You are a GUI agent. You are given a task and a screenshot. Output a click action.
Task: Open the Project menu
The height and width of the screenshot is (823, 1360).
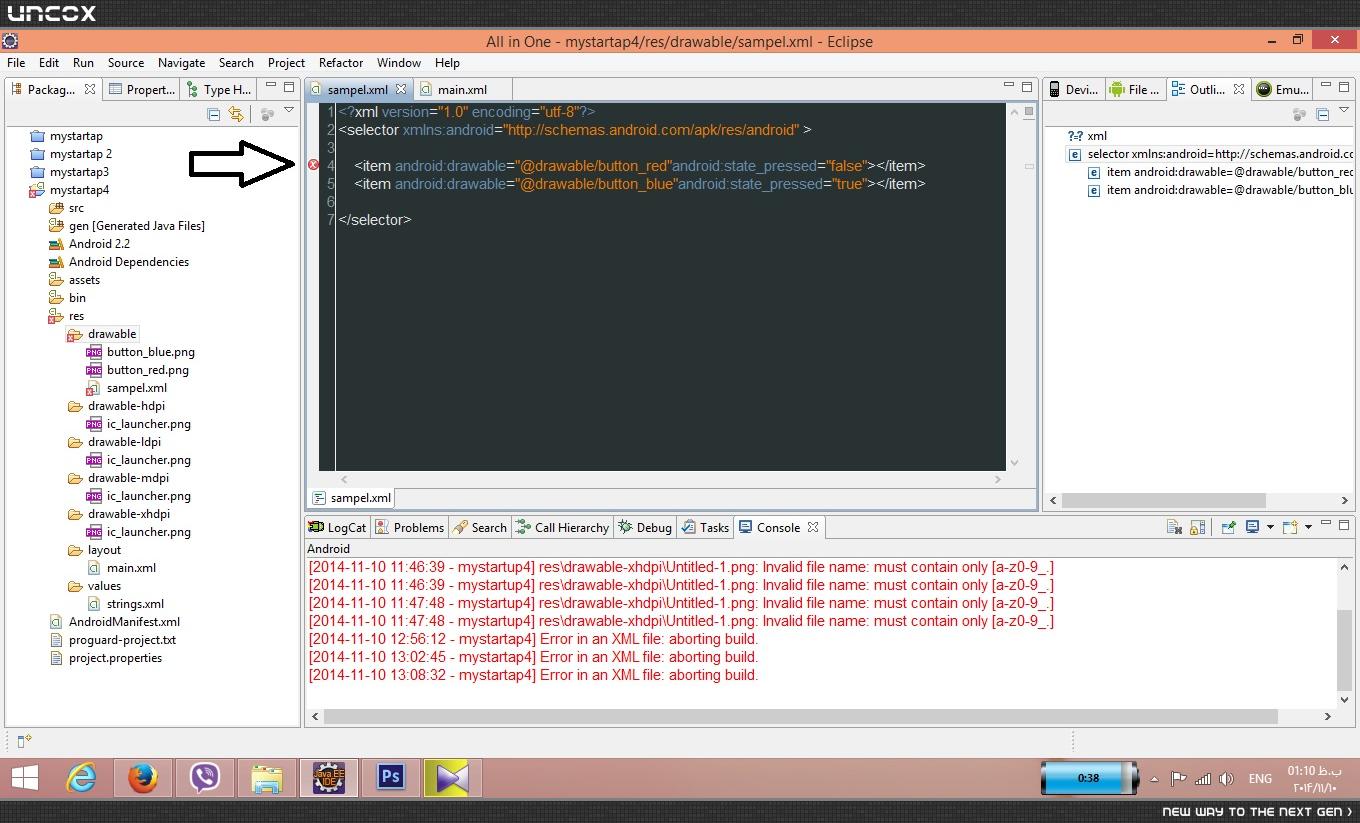pyautogui.click(x=286, y=63)
